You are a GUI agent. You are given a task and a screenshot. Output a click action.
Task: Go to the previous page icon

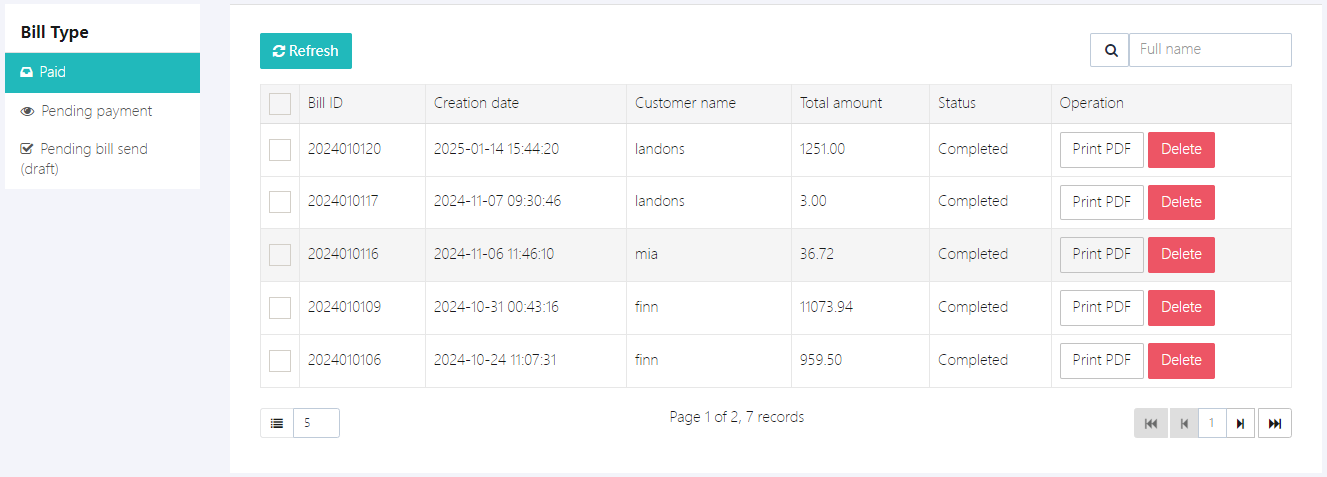point(1184,423)
